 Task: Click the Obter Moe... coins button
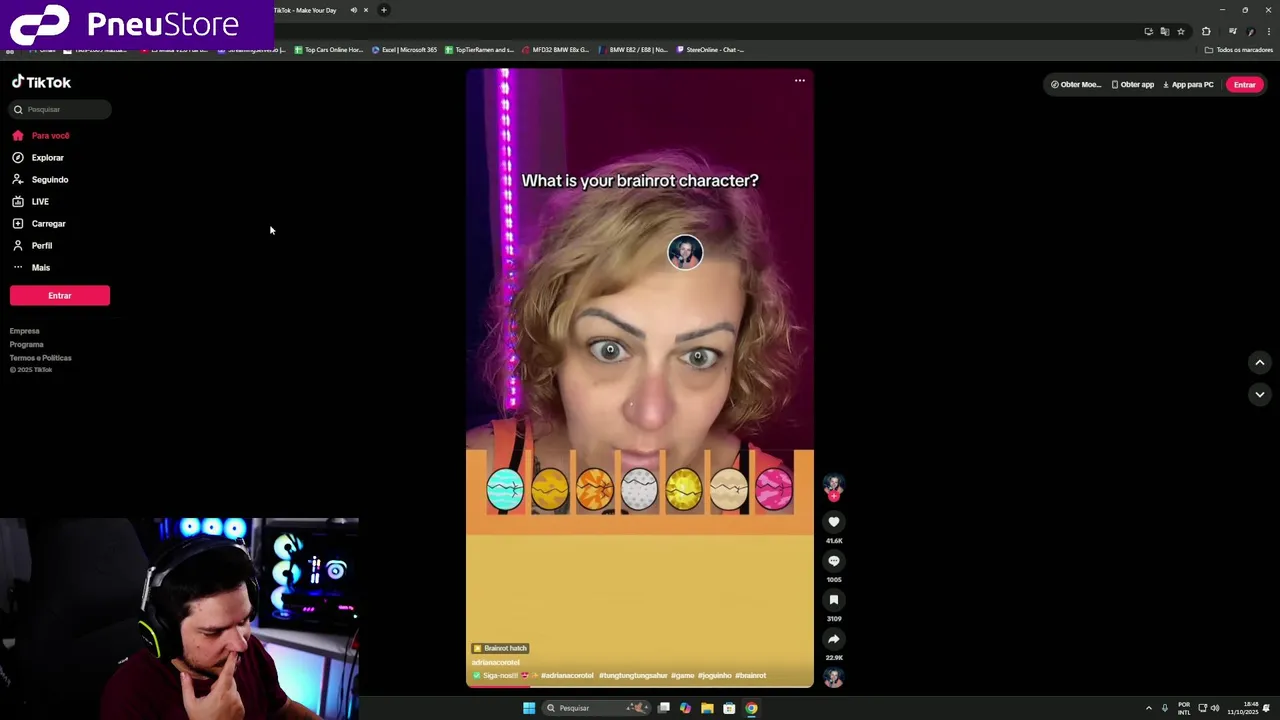[1075, 84]
